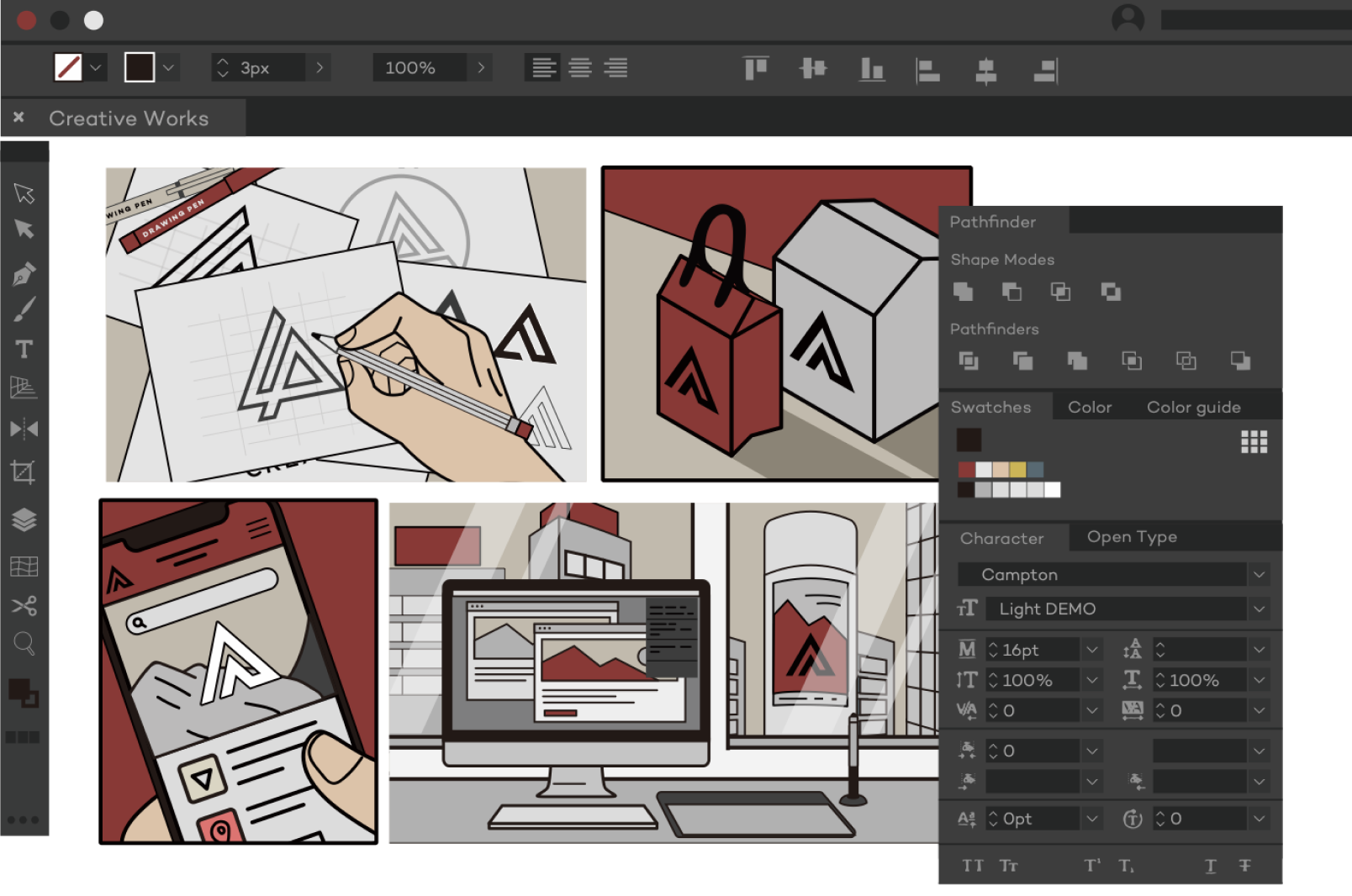Open the Light DEMO font style dropdown

(1259, 609)
